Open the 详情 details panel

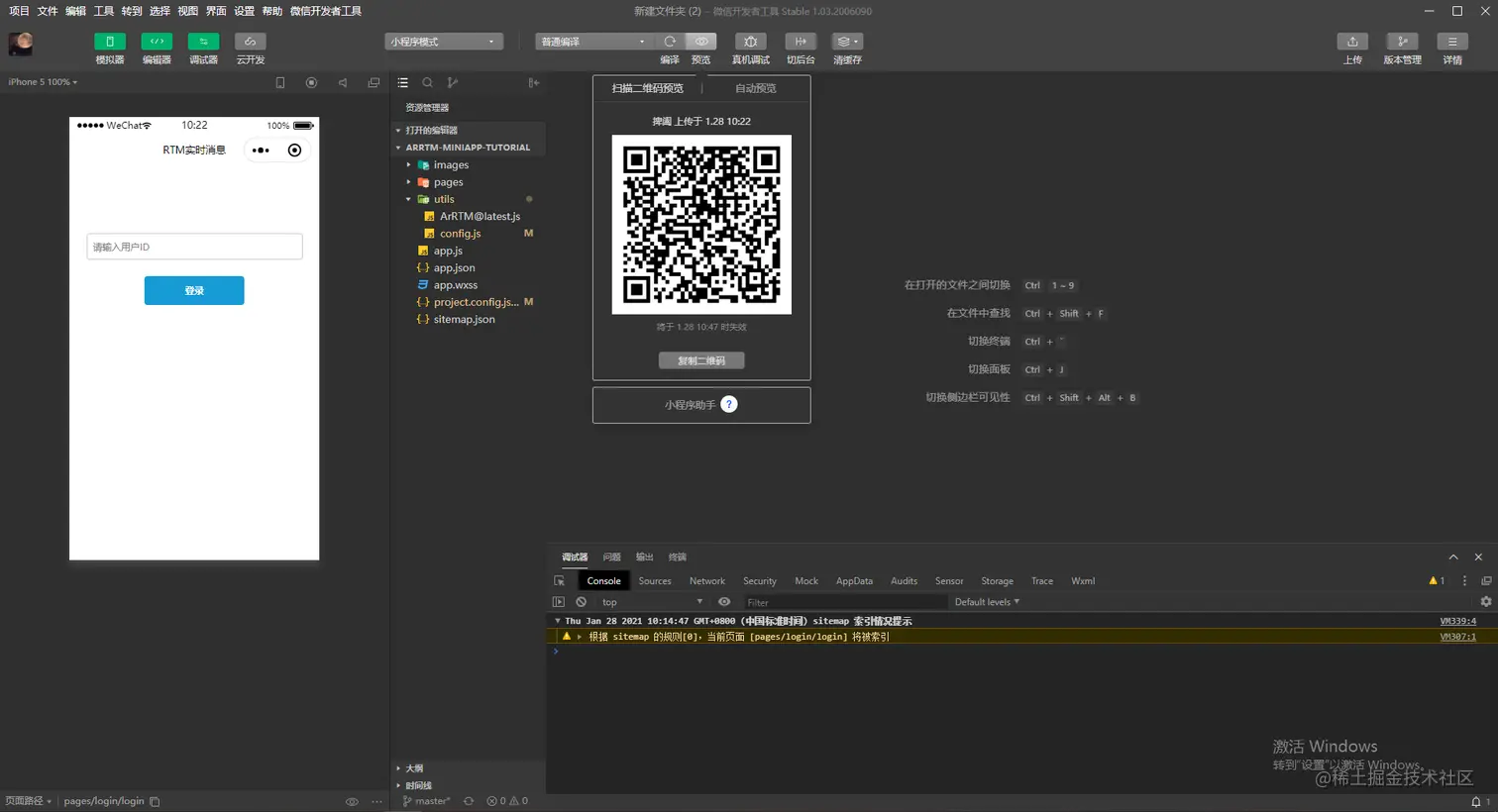pyautogui.click(x=1452, y=42)
